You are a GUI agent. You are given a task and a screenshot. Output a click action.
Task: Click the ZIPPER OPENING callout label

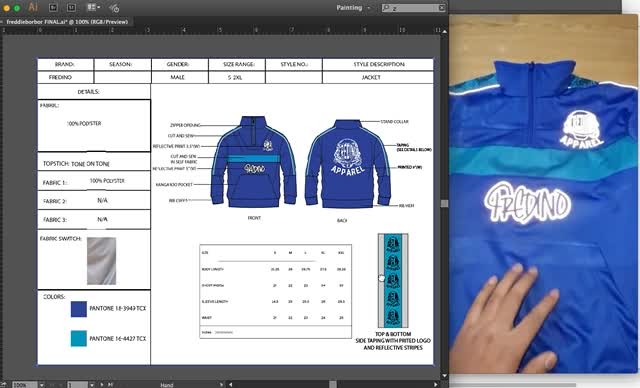coord(185,125)
